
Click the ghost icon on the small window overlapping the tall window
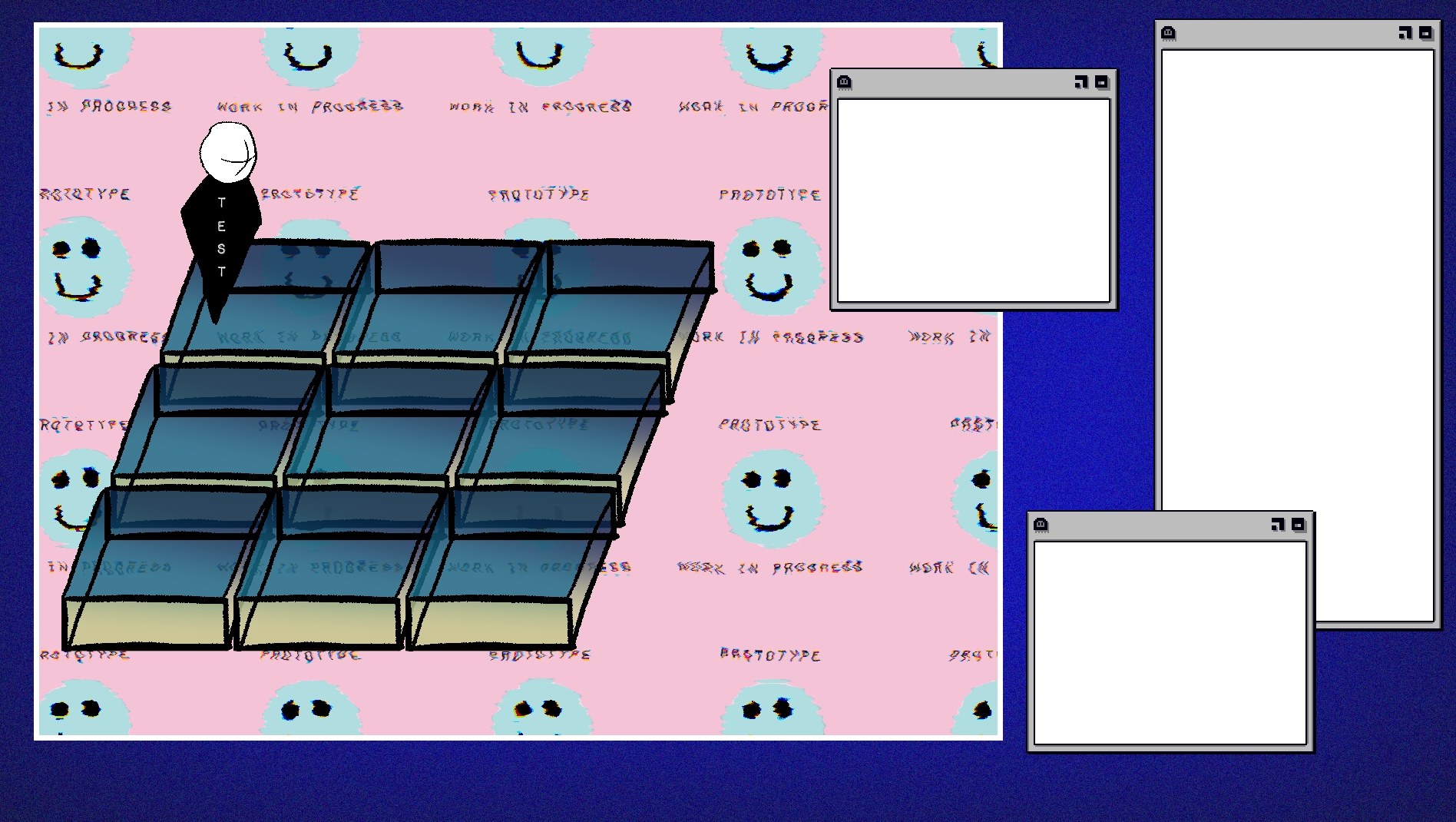coord(1041,525)
